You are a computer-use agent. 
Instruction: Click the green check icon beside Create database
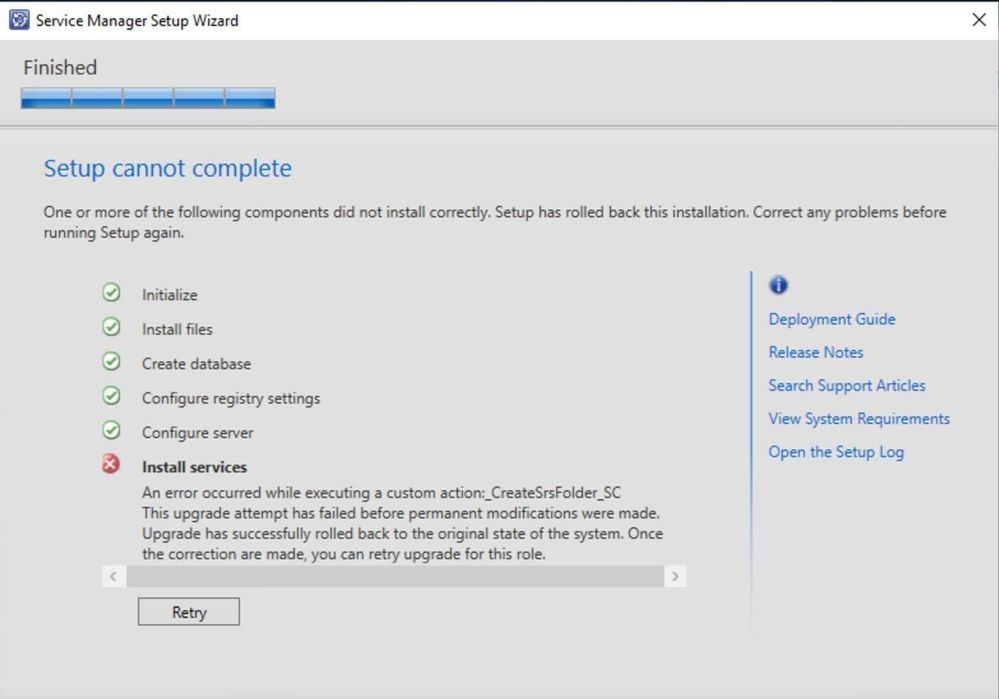pos(111,361)
